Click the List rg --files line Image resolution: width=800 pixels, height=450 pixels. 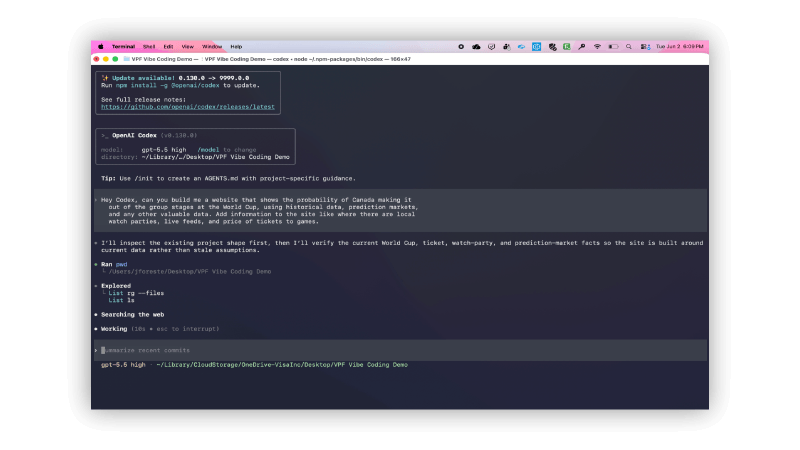136,293
